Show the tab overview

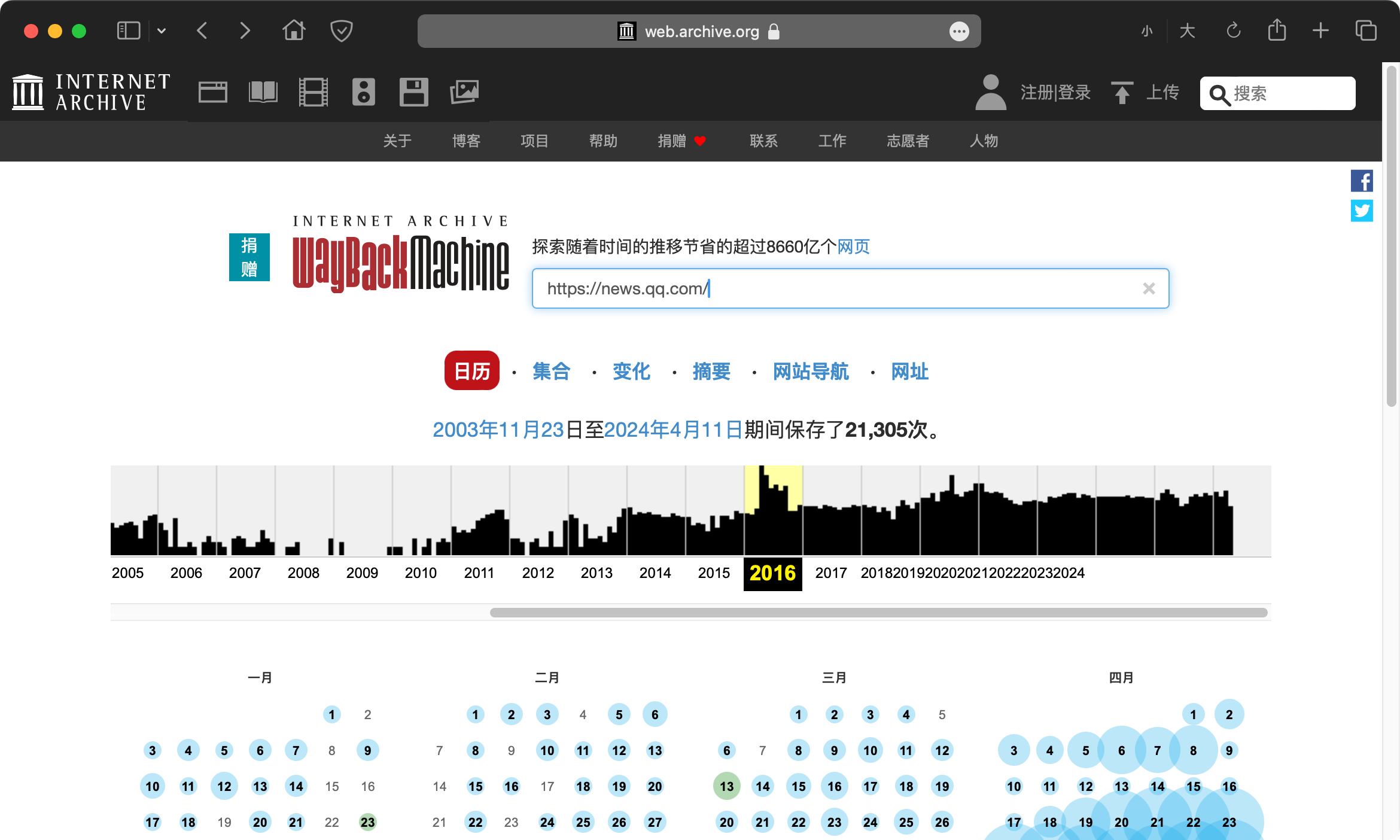tap(1366, 31)
